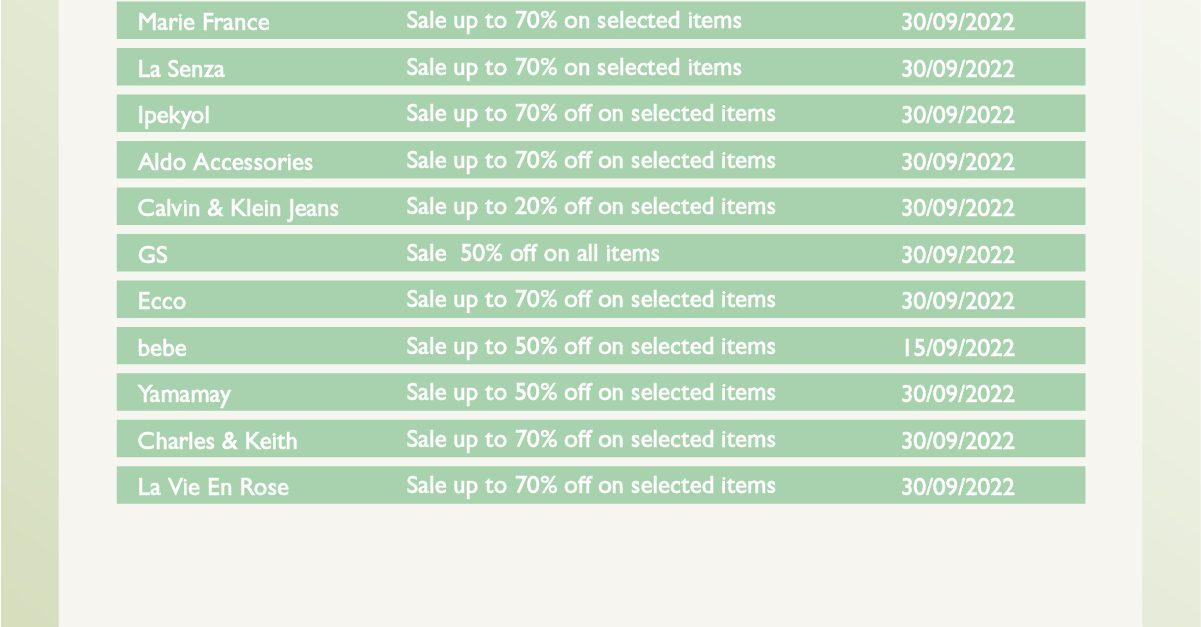1201x627 pixels.
Task: Click the bebe expiry date 15/09/2022
Action: (958, 348)
